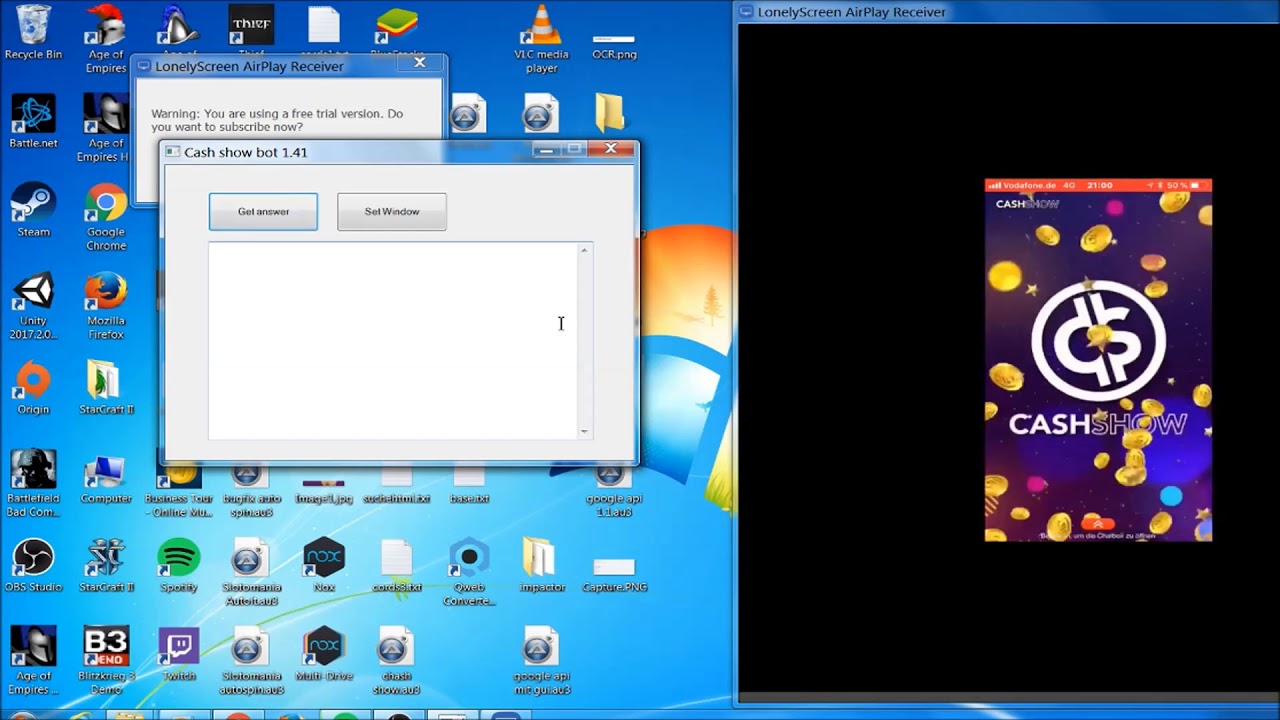Click inside the Cash show bot output text box
The width and height of the screenshot is (1280, 720).
tap(392, 340)
